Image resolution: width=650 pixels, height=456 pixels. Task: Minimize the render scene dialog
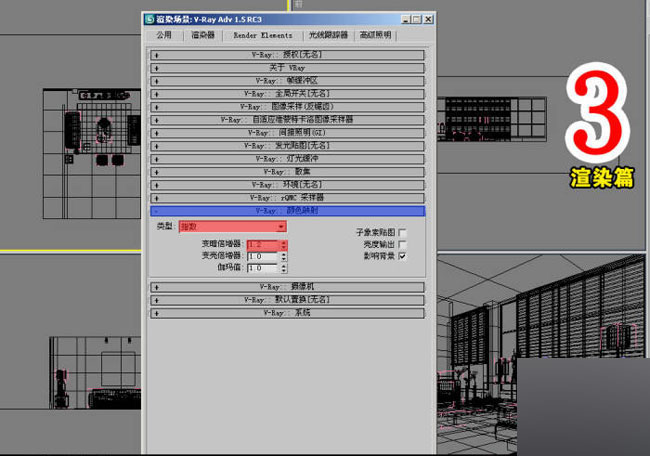(406, 19)
